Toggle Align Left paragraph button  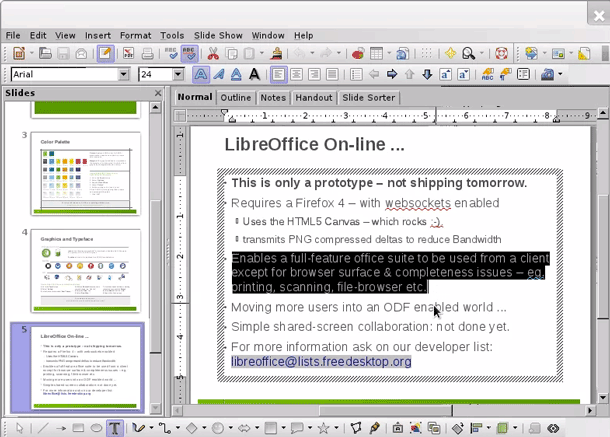(279, 74)
